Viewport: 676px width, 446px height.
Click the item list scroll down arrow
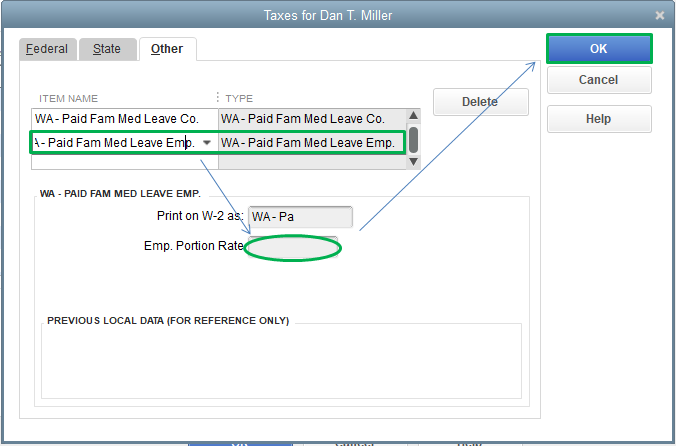pyautogui.click(x=413, y=162)
